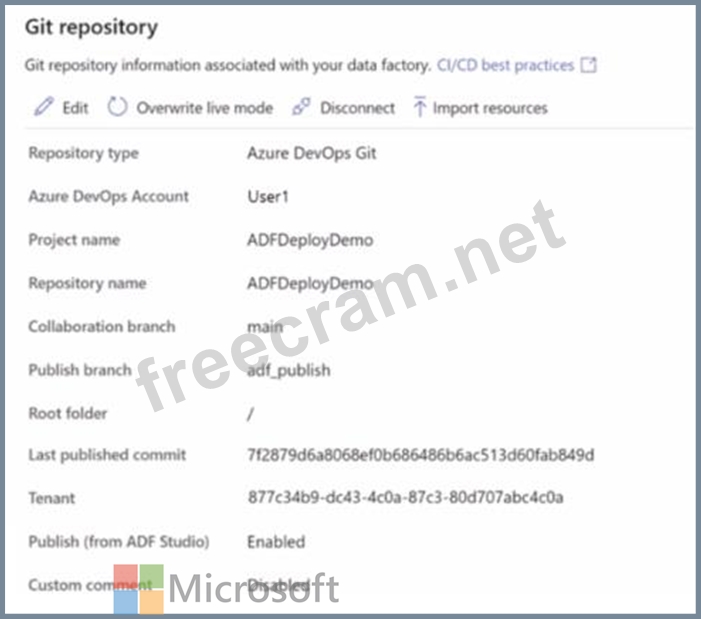This screenshot has width=701, height=619.
Task: Click the Edit pencil icon
Action: pyautogui.click(x=42, y=108)
